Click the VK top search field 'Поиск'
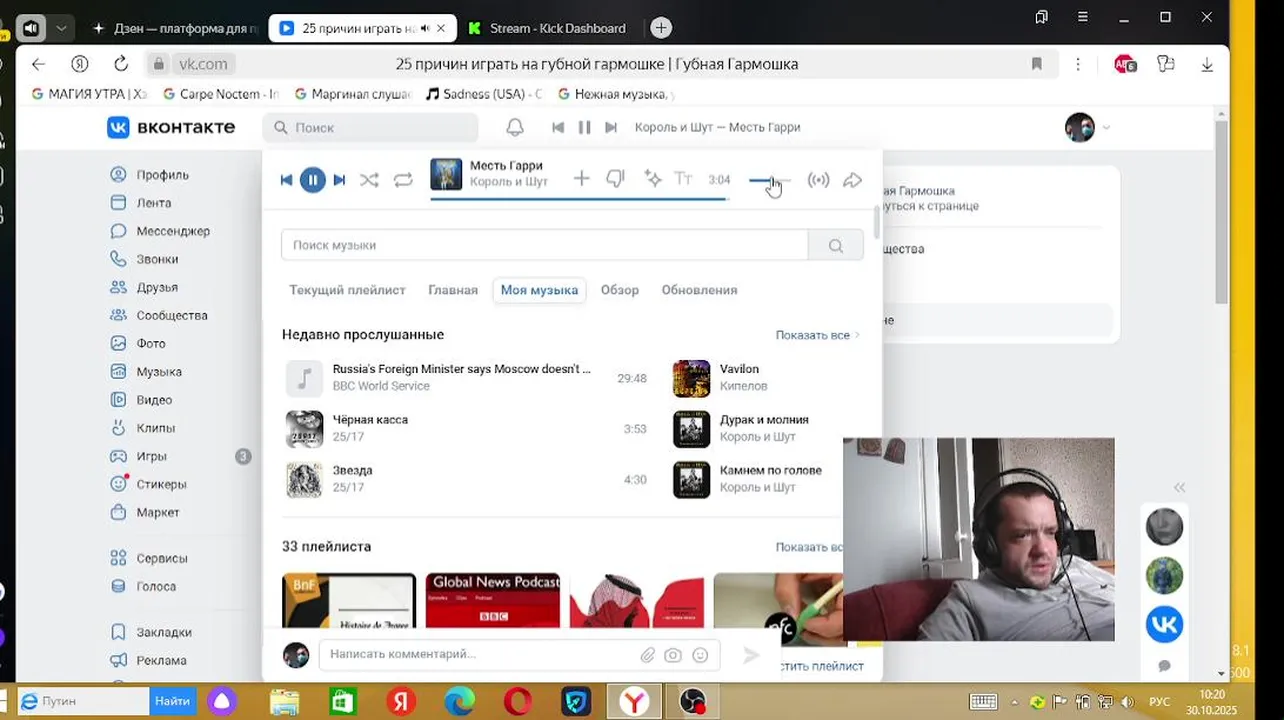1284x720 pixels. coord(371,128)
